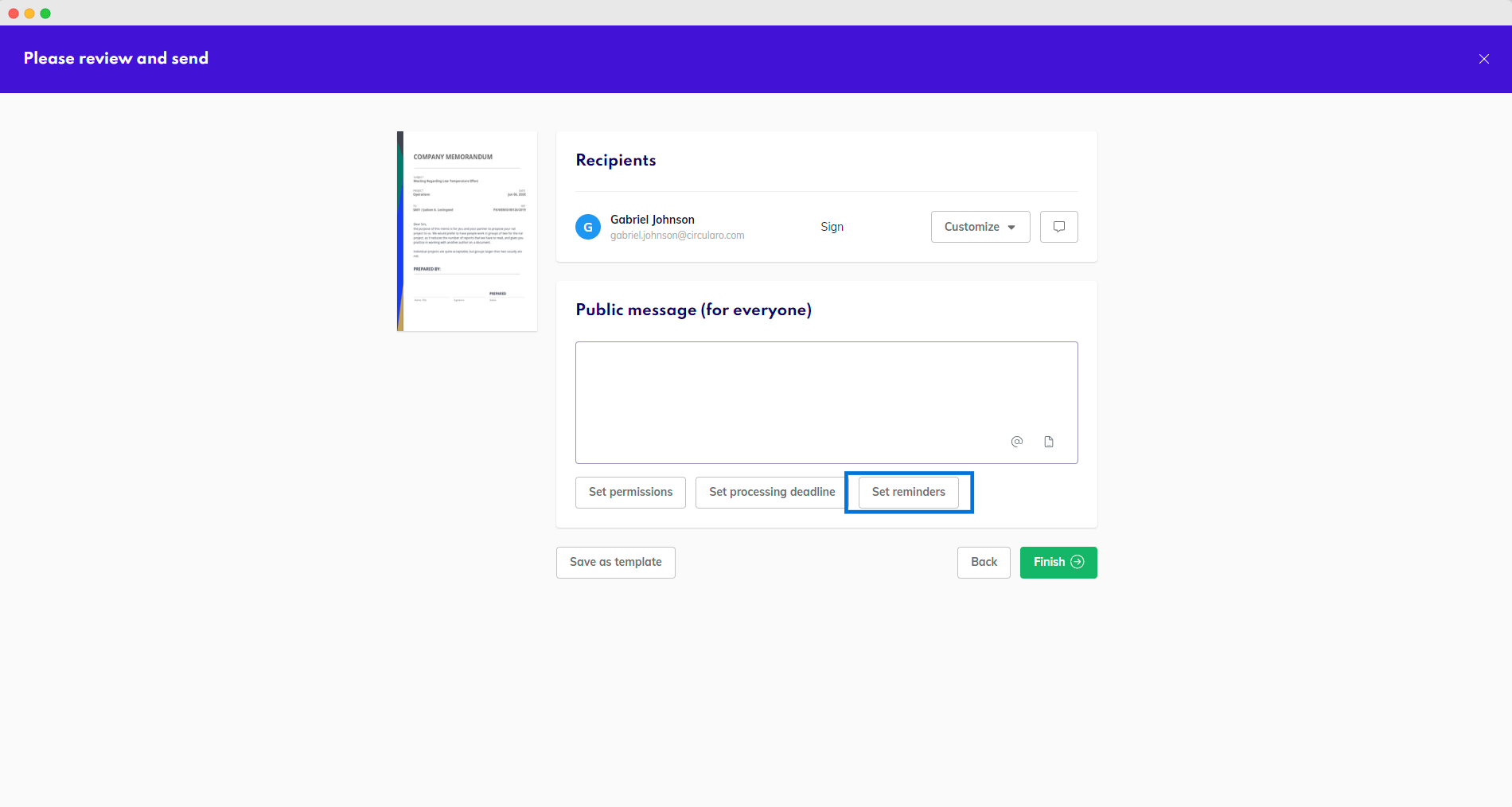Click the Sign role label
Image resolution: width=1512 pixels, height=807 pixels.
click(832, 227)
